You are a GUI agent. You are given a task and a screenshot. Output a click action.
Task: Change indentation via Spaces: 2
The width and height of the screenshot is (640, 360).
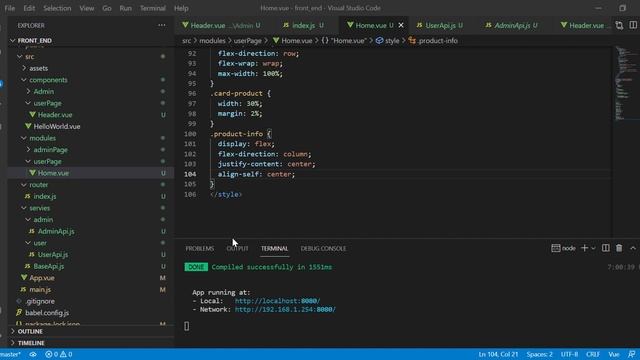[539, 354]
